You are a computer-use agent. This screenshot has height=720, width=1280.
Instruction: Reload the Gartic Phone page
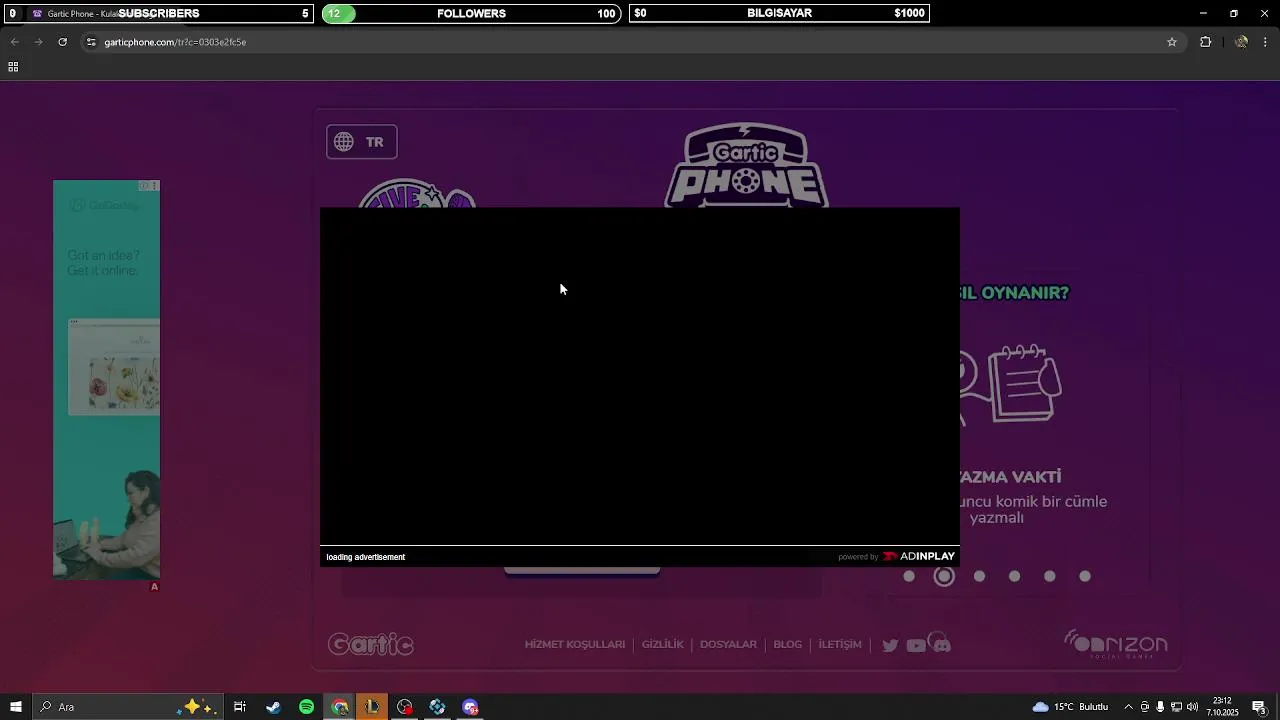click(x=62, y=42)
